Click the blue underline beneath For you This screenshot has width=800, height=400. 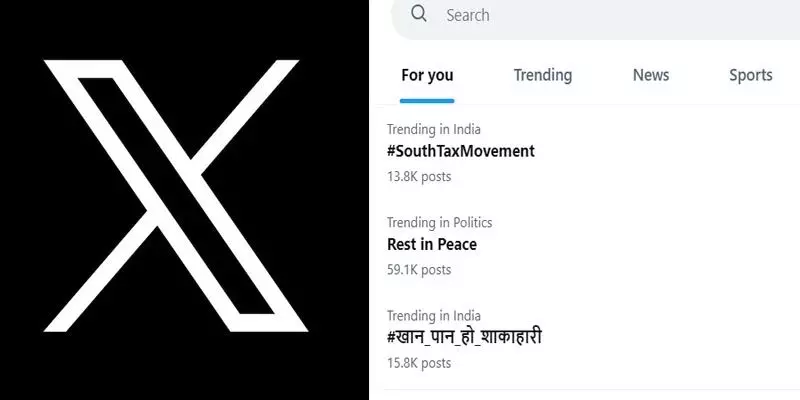click(x=427, y=100)
